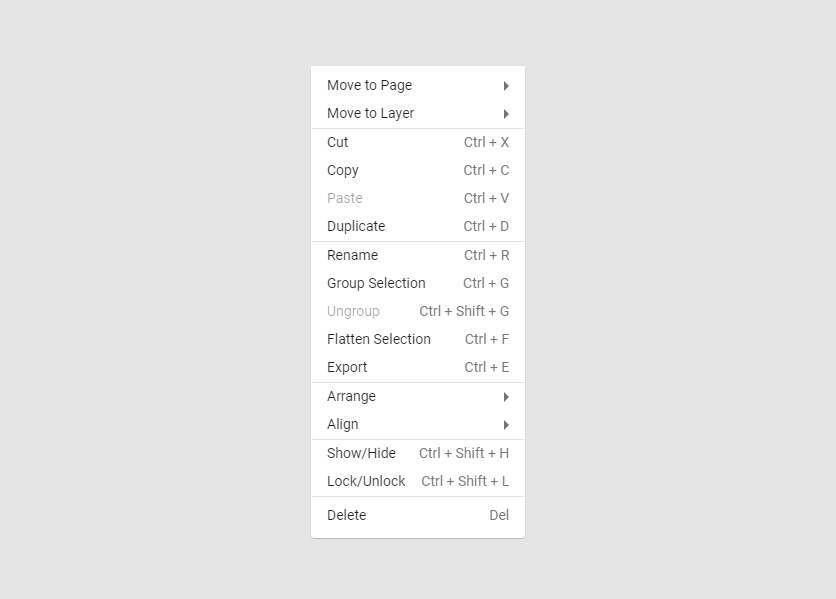Click the disabled Paste entry
Image resolution: width=836 pixels, height=599 pixels.
pyautogui.click(x=344, y=198)
